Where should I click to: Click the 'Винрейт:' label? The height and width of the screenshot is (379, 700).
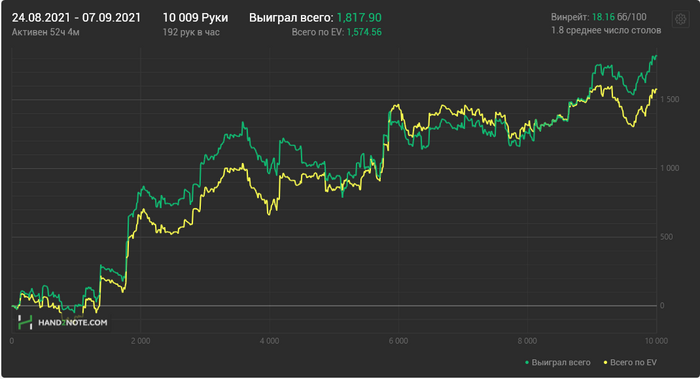click(x=570, y=17)
